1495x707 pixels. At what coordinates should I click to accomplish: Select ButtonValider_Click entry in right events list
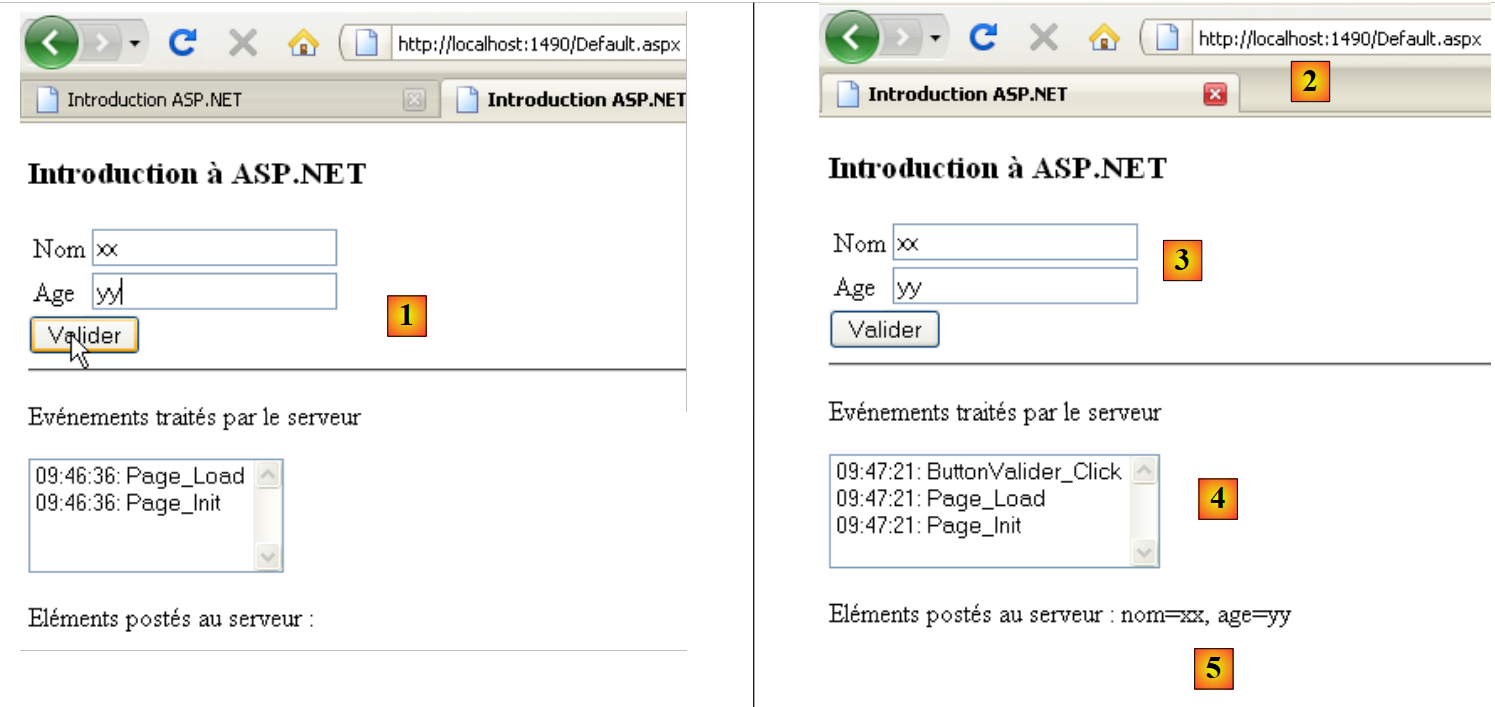[x=979, y=471]
